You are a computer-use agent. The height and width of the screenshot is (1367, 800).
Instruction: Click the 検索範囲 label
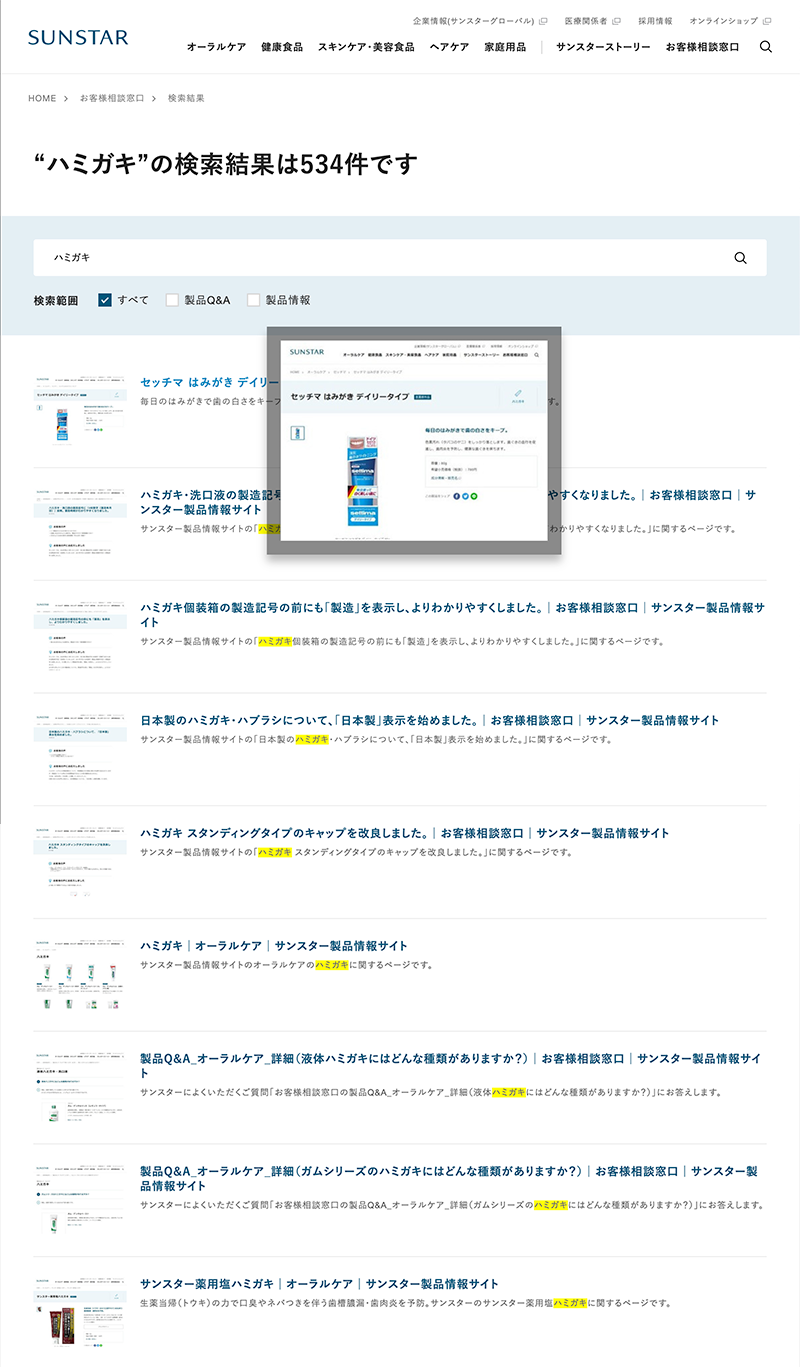click(56, 300)
